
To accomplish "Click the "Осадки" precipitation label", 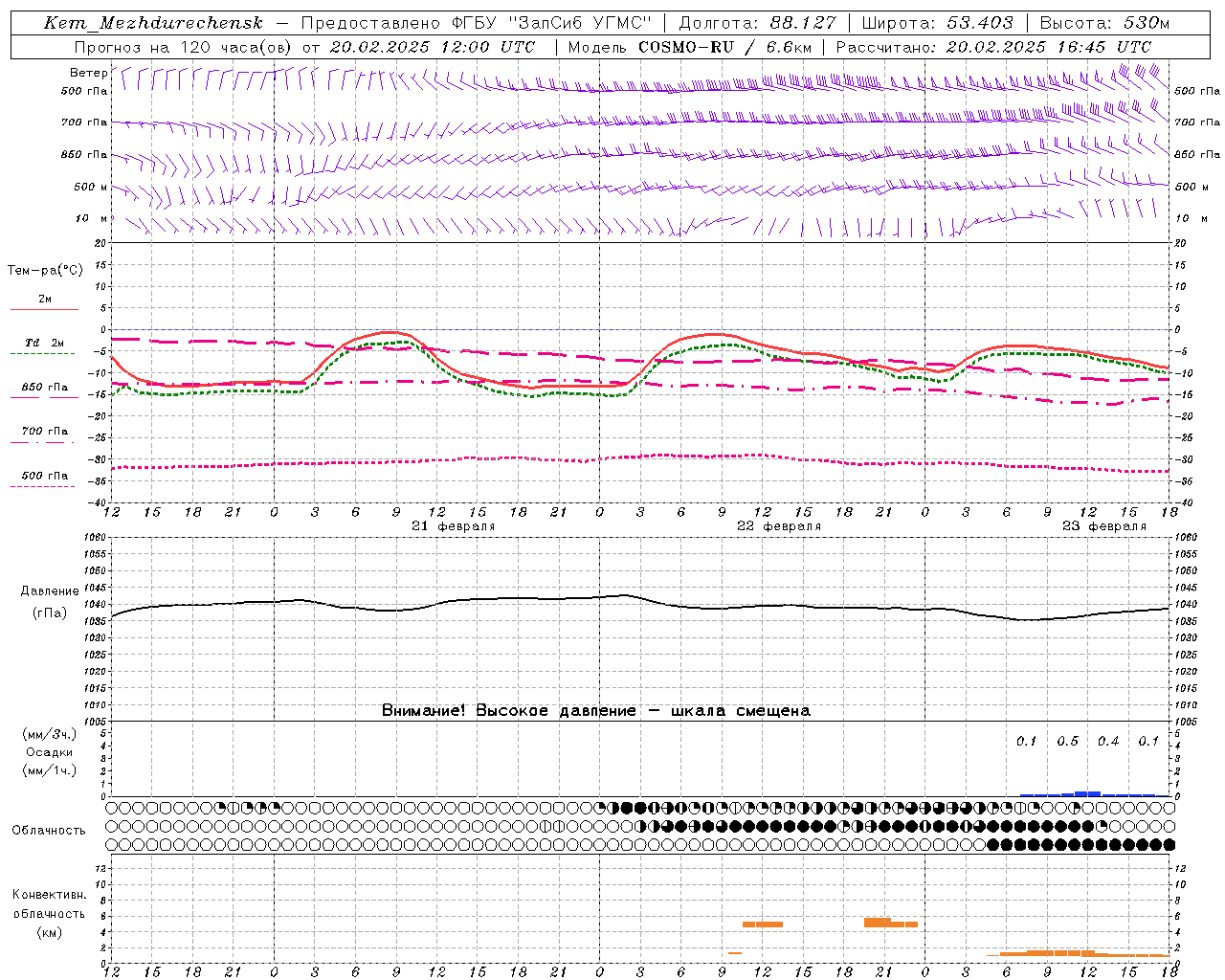I will point(50,752).
